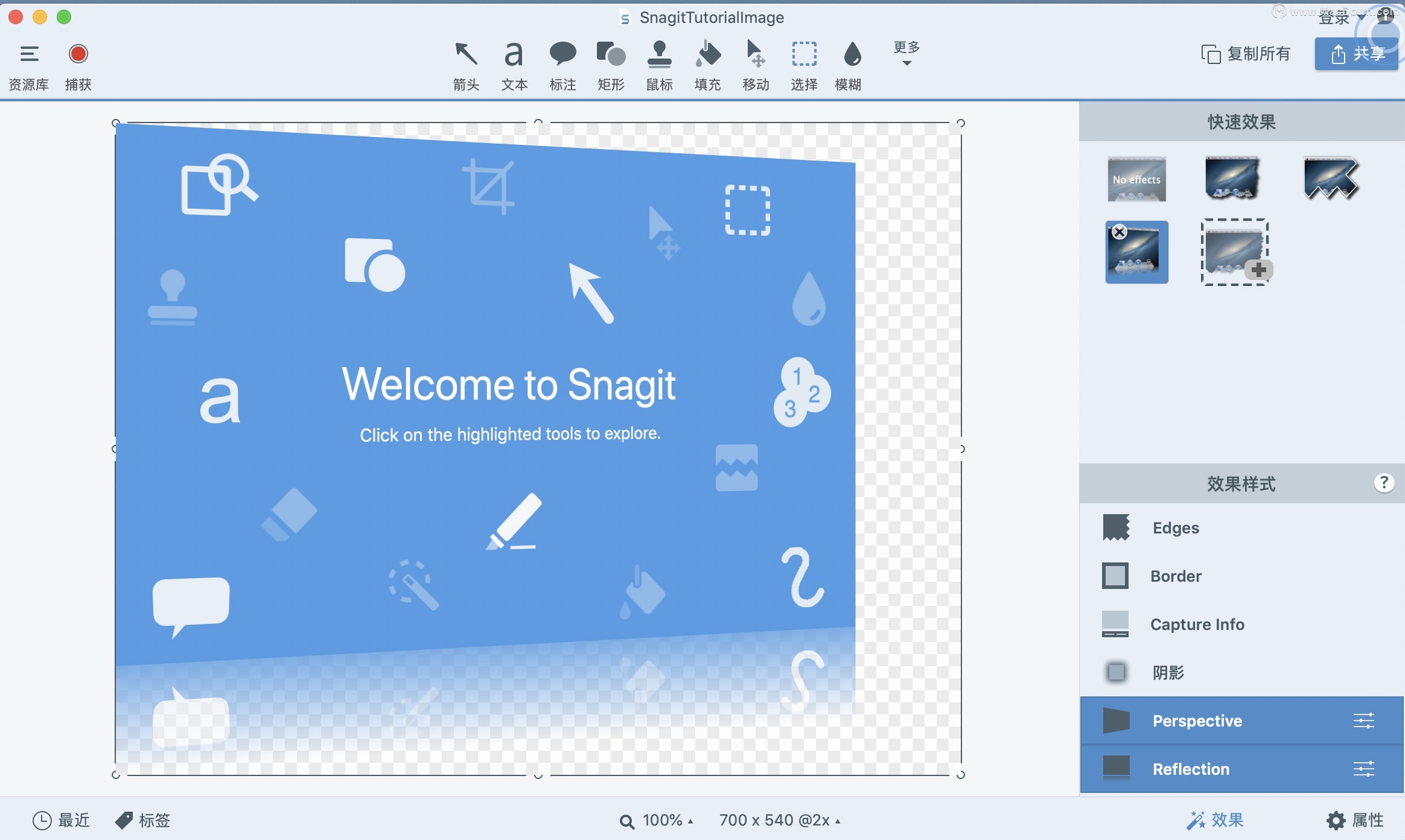Open the Callout (标注) tool
1405x840 pixels.
click(x=562, y=63)
